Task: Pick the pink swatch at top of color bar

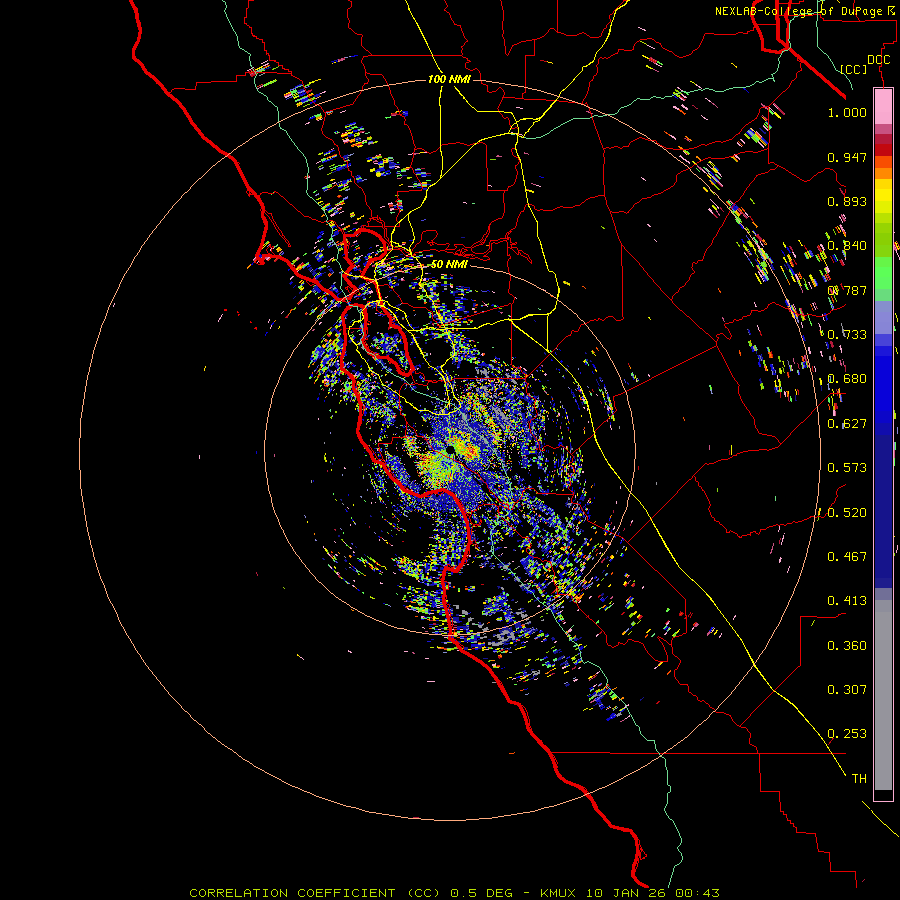Action: pyautogui.click(x=883, y=106)
